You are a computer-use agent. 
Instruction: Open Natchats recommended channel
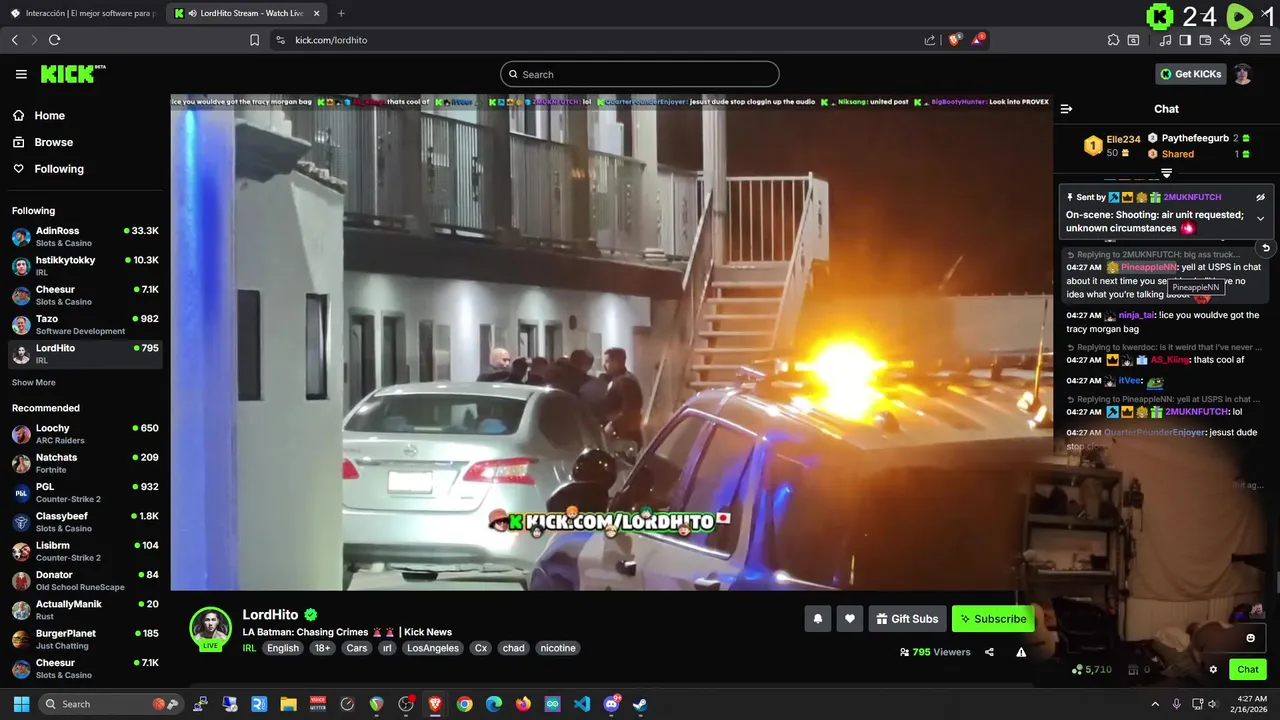(x=85, y=463)
